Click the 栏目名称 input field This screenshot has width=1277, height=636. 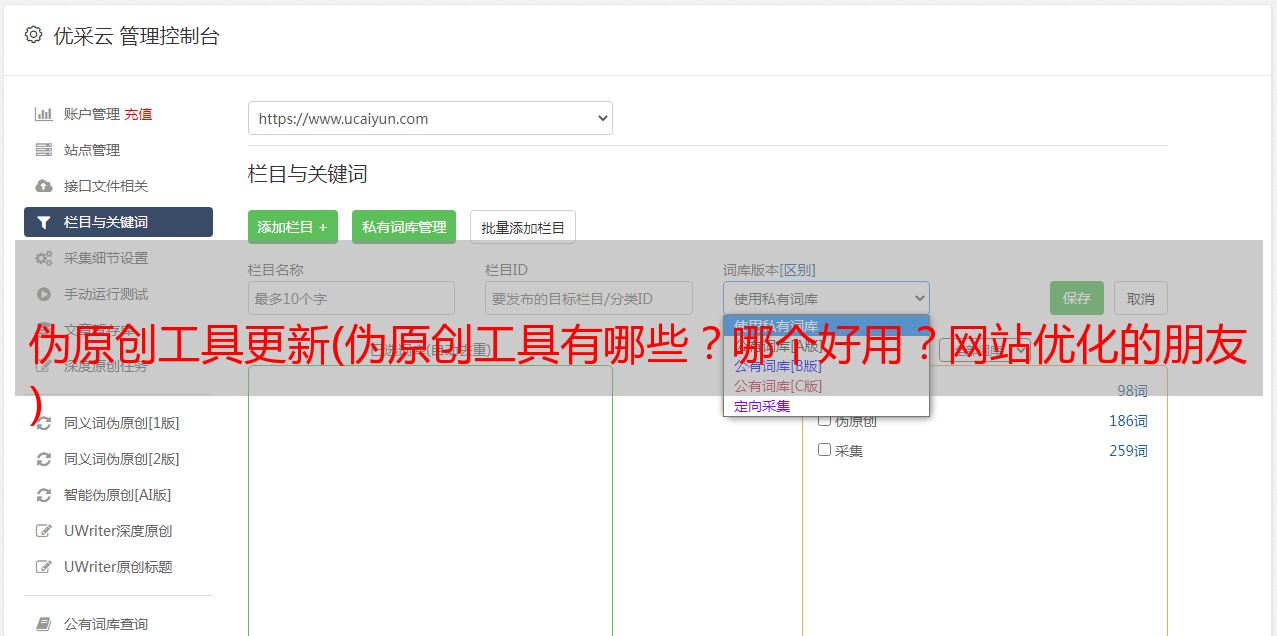click(x=351, y=298)
